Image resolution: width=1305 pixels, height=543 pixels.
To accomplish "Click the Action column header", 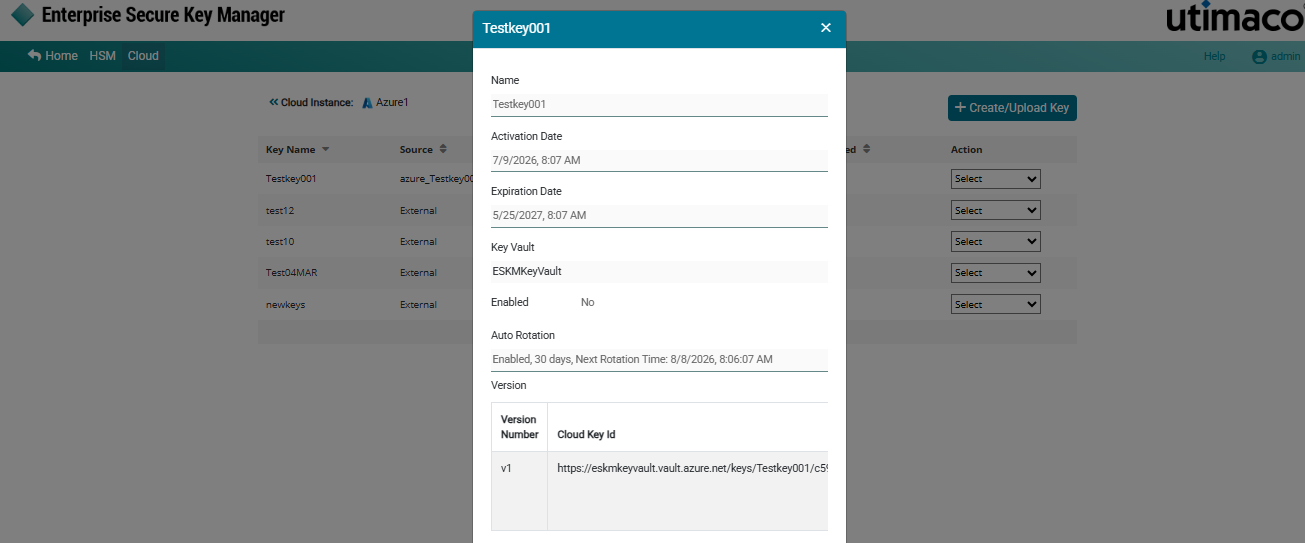I will (966, 150).
